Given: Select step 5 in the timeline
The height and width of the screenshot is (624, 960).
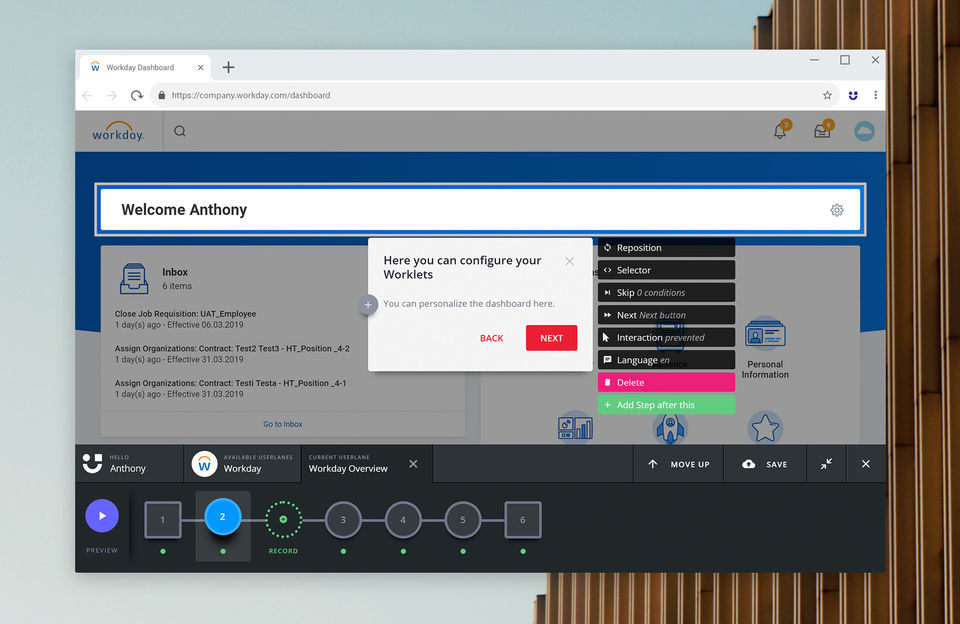Looking at the screenshot, I should click(x=463, y=520).
